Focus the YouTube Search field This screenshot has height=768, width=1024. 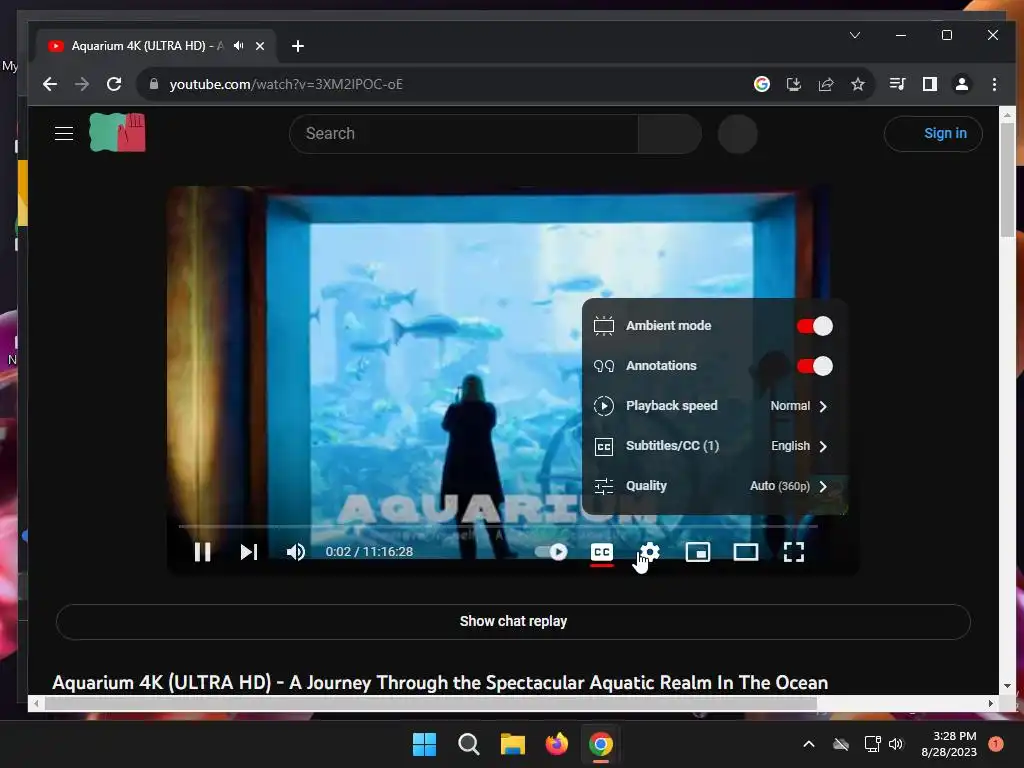click(x=464, y=134)
